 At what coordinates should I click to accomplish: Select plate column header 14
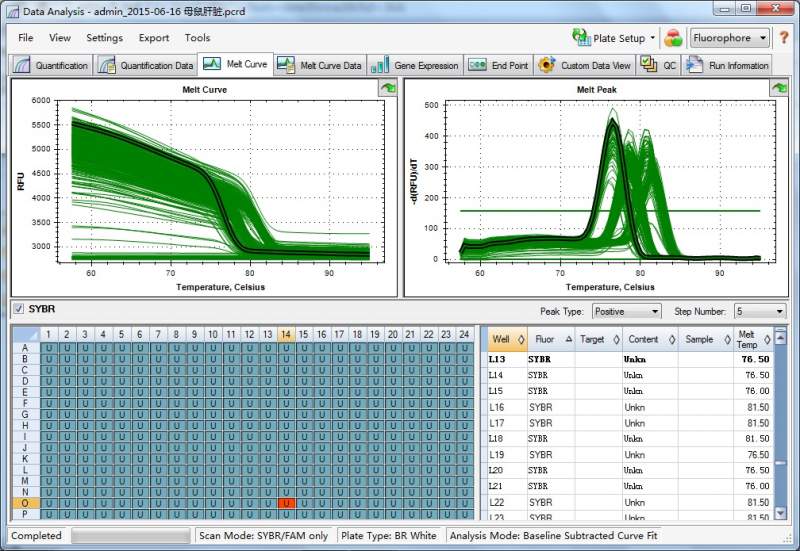click(286, 334)
